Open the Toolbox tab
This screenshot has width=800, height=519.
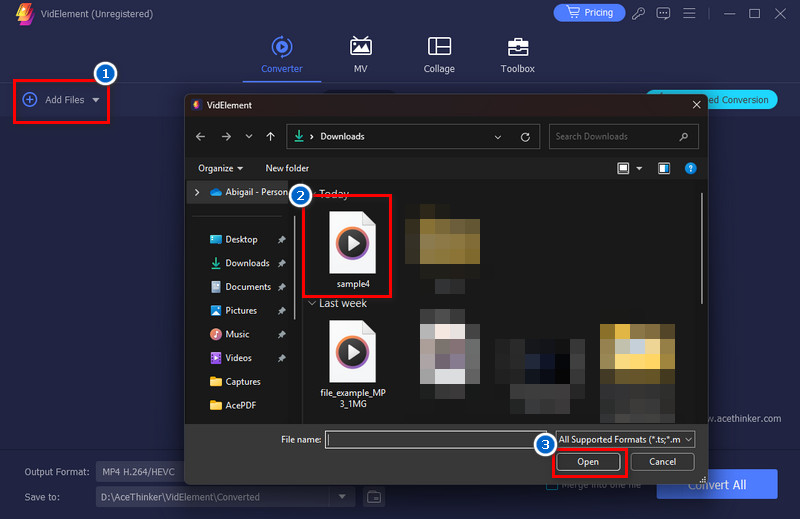click(517, 55)
